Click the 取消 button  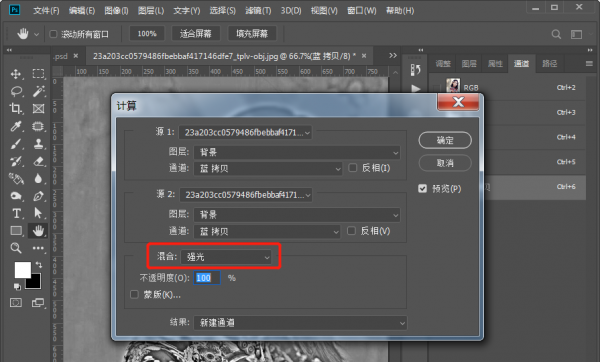(445, 163)
